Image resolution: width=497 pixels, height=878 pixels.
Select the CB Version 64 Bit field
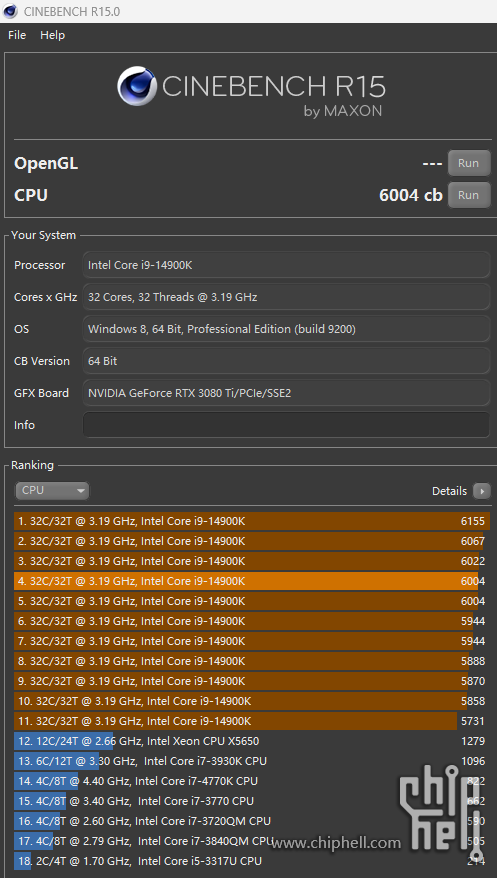click(286, 361)
